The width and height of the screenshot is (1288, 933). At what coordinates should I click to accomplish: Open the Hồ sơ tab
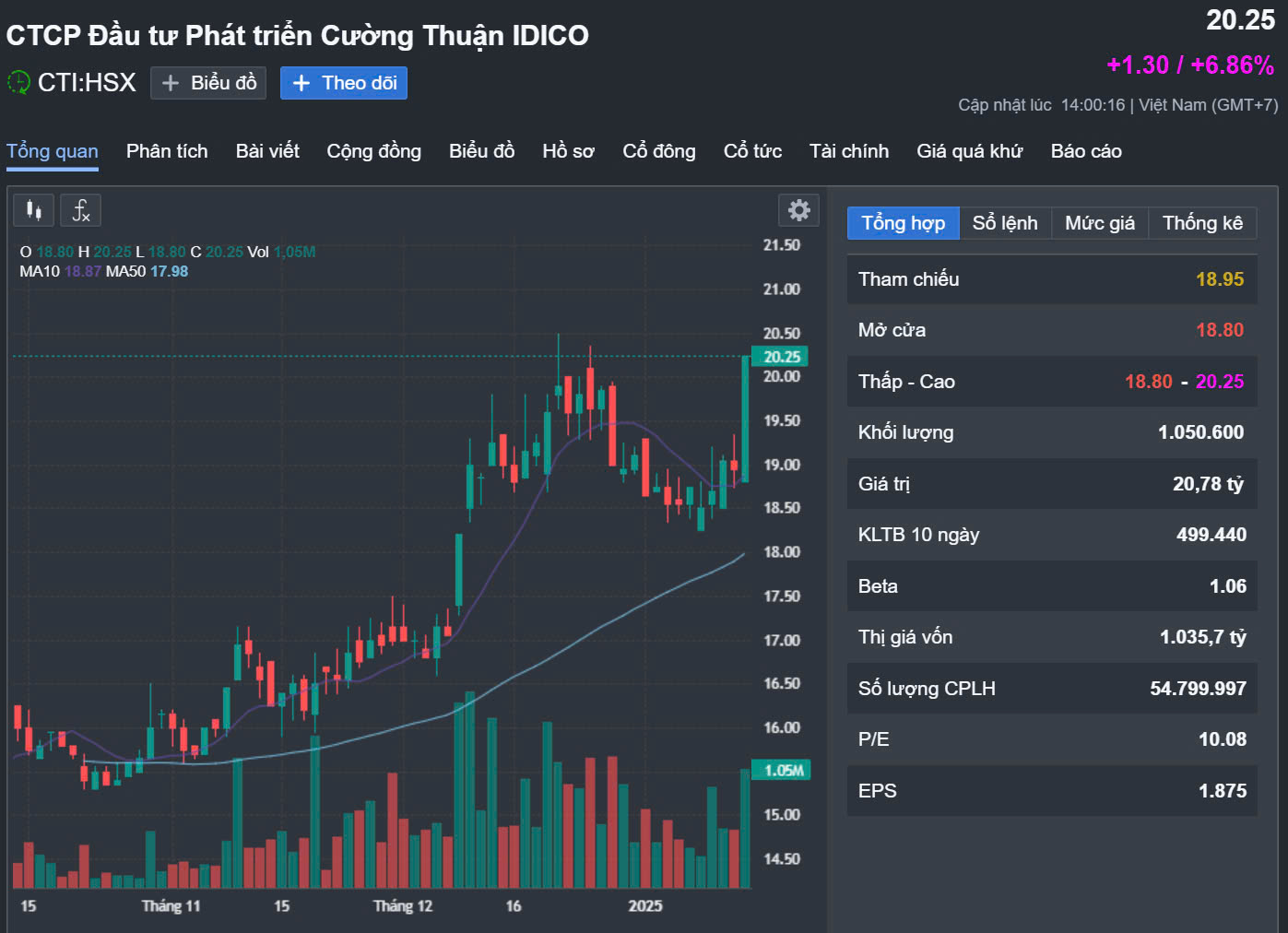click(568, 151)
